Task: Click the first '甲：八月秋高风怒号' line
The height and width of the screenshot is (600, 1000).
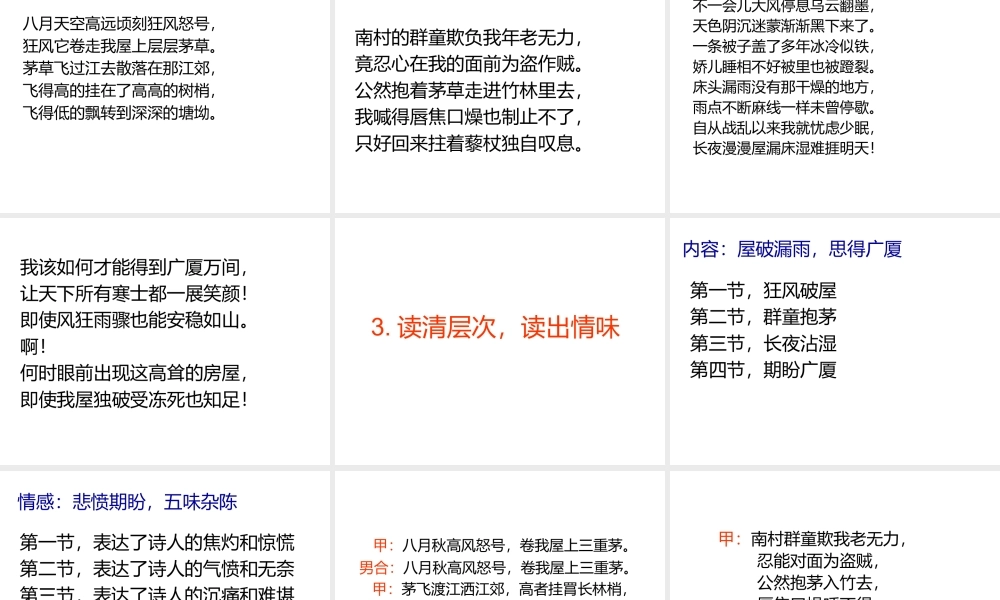Action: 503,546
